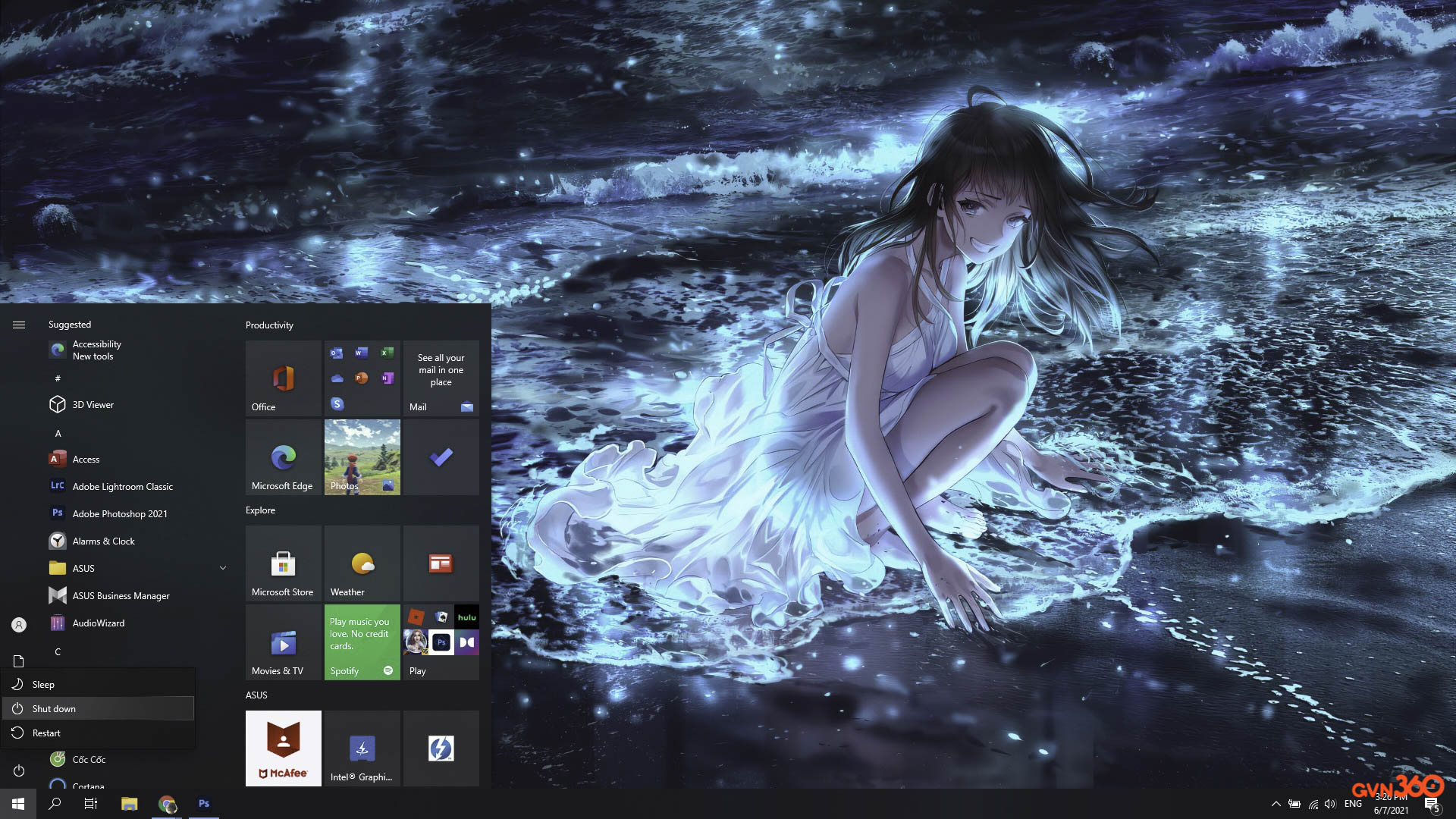This screenshot has height=819, width=1456.
Task: Open the letter A index header
Action: pyautogui.click(x=58, y=434)
